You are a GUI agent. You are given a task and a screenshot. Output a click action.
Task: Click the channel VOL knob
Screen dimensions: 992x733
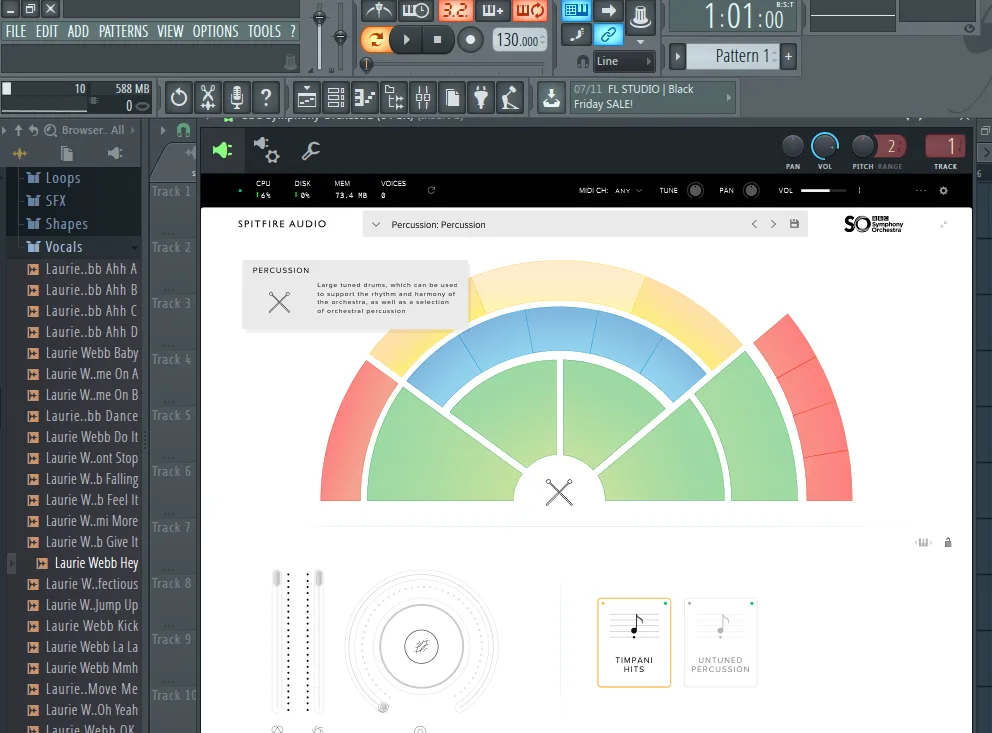[x=824, y=147]
